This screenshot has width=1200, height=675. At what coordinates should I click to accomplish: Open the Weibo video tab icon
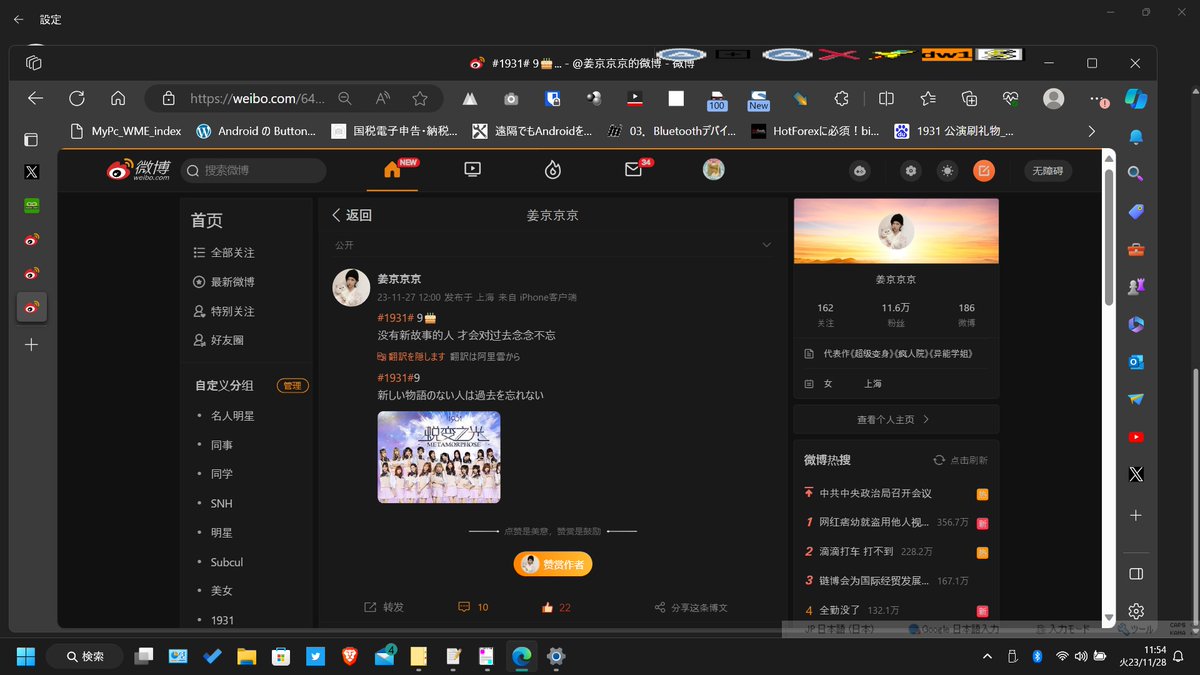click(473, 170)
